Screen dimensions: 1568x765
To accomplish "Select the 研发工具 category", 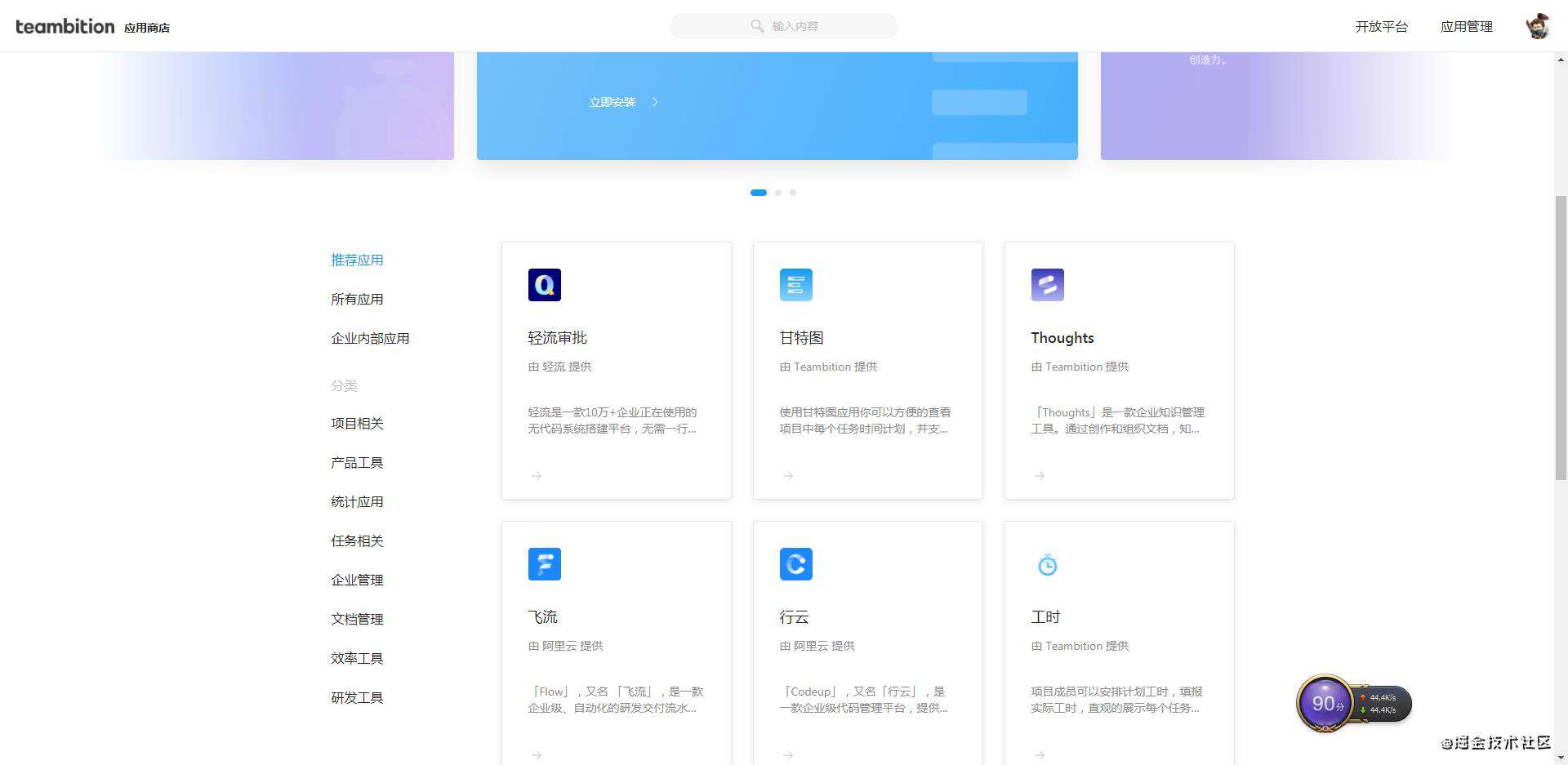I will pos(357,697).
